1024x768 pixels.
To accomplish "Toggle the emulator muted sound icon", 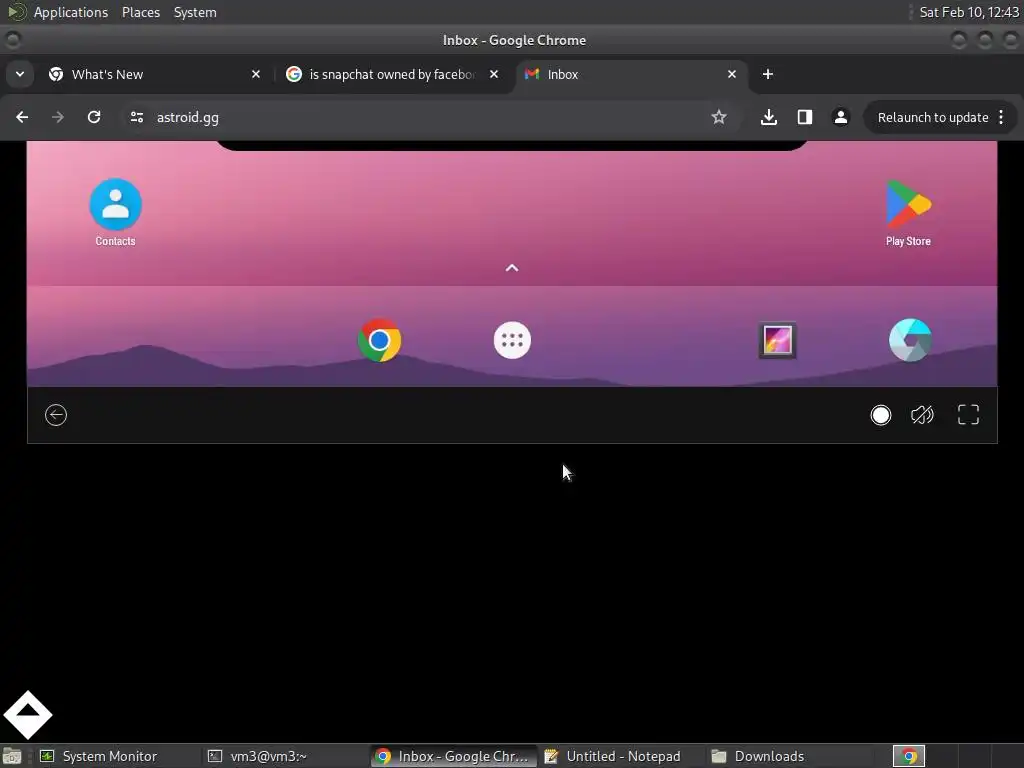I will [x=922, y=415].
